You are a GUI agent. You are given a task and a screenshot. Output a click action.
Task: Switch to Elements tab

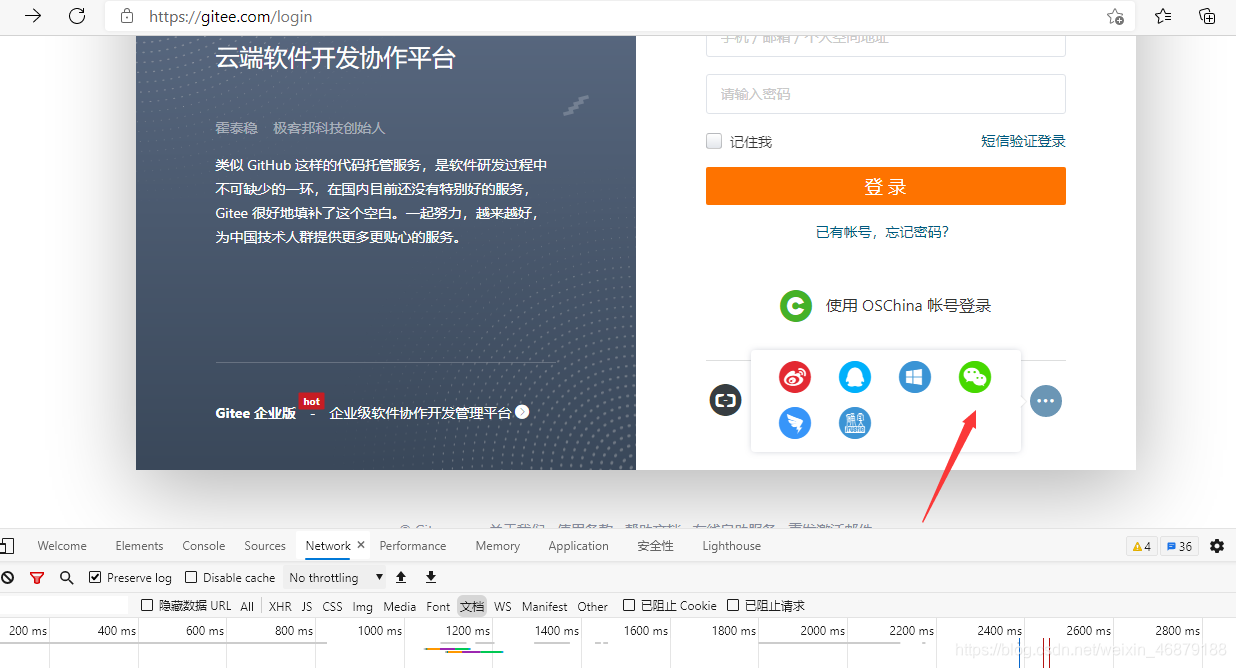139,546
